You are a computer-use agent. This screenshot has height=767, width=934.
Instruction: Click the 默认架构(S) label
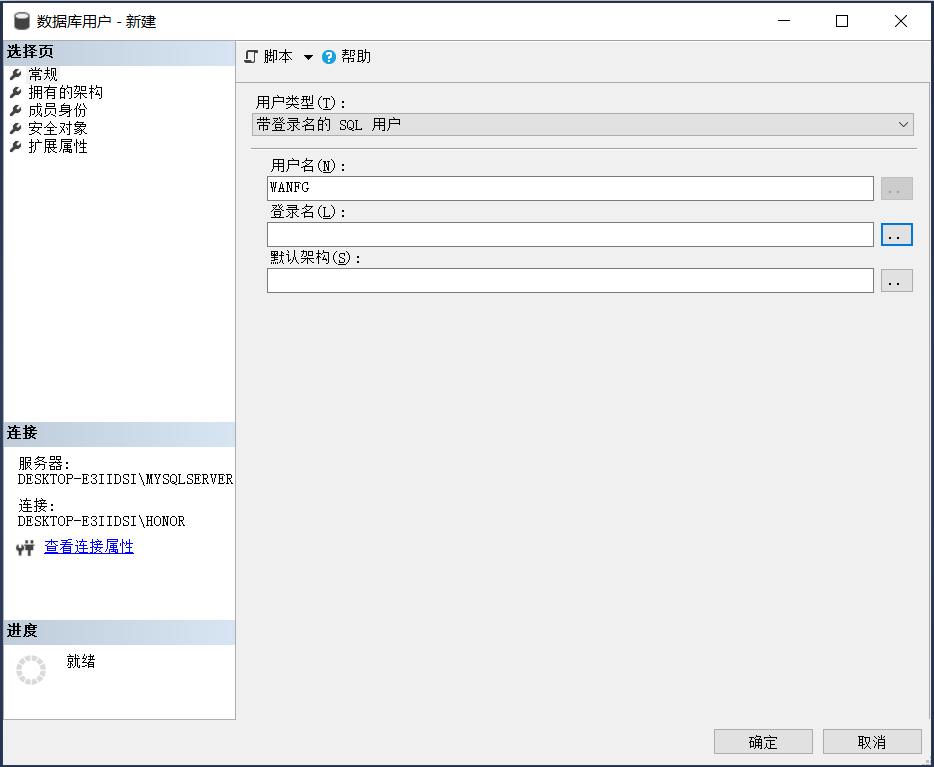click(x=316, y=257)
